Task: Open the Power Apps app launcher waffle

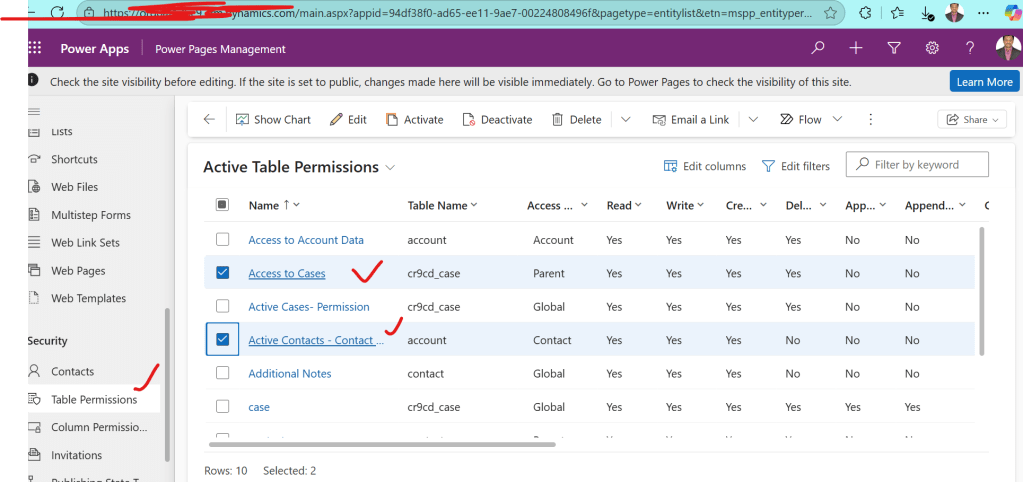Action: (36, 48)
